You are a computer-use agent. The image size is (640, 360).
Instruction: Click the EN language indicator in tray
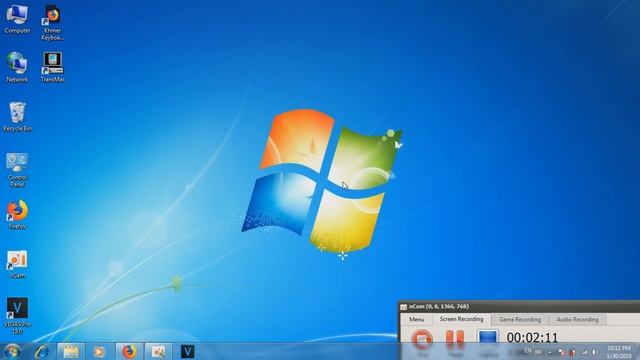tap(527, 351)
